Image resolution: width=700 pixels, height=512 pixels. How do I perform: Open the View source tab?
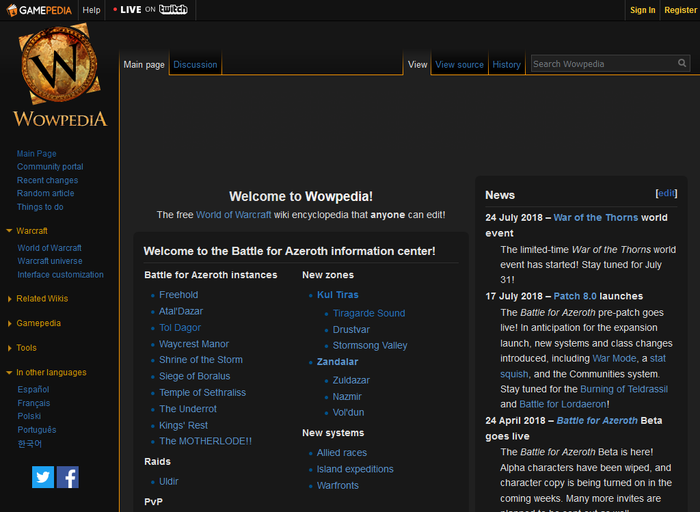coord(459,65)
